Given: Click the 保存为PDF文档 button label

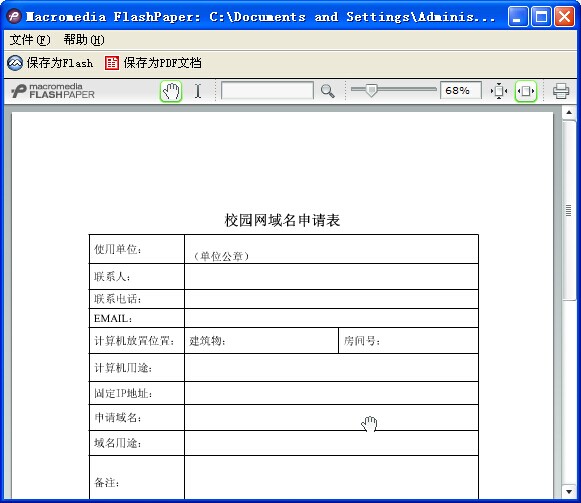Looking at the screenshot, I should coord(162,63).
